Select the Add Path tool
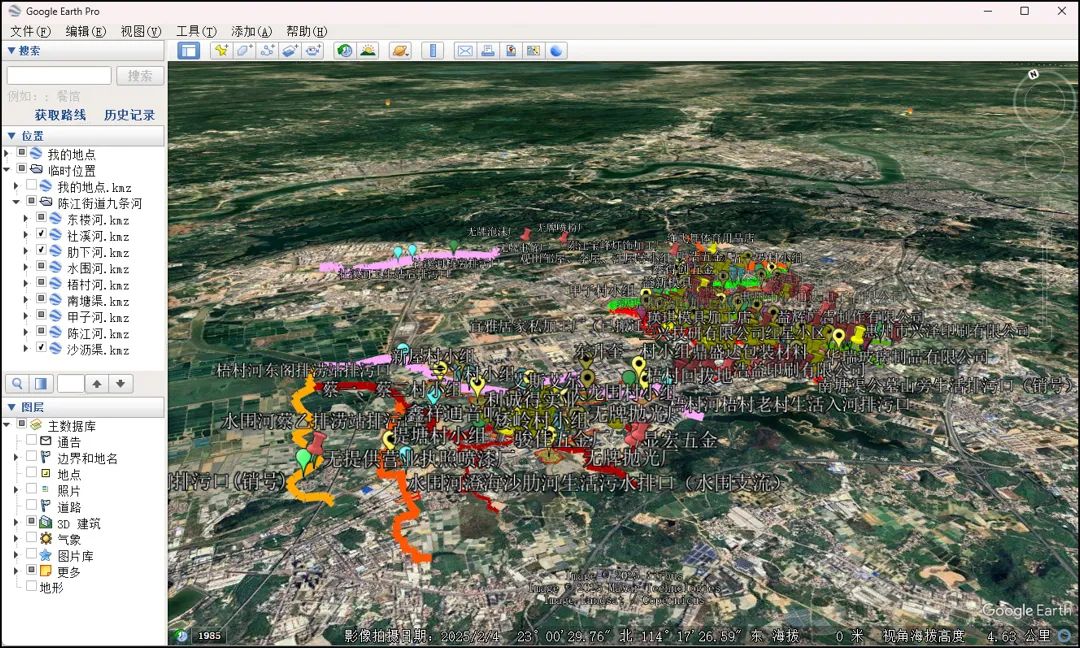This screenshot has width=1080, height=648. pyautogui.click(x=267, y=51)
